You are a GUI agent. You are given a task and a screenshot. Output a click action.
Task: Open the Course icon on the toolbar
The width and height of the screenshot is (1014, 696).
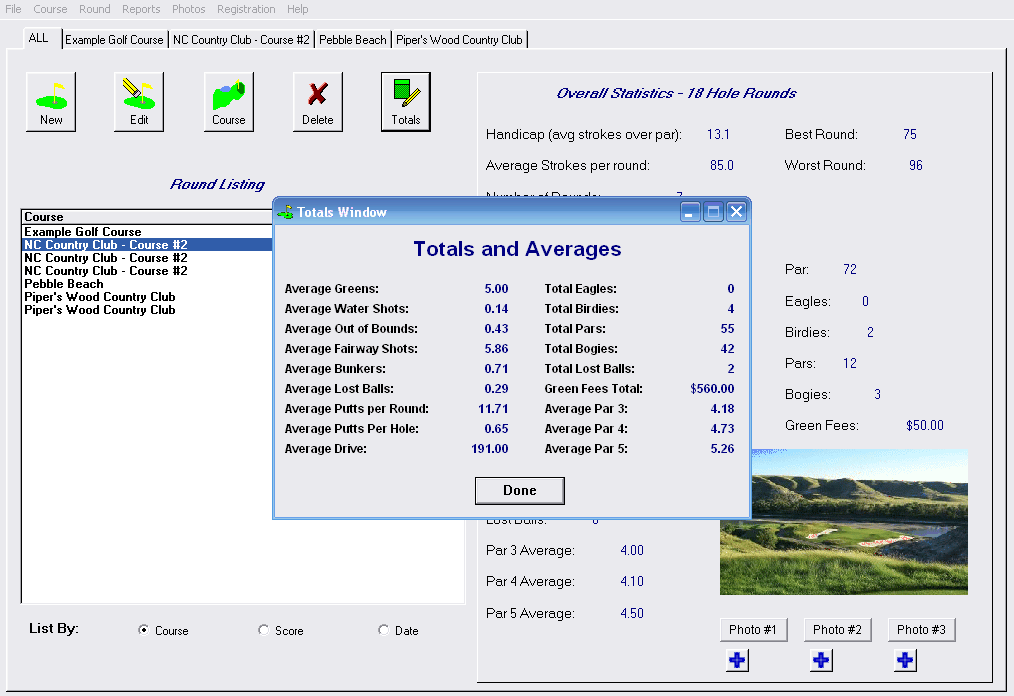pyautogui.click(x=228, y=100)
